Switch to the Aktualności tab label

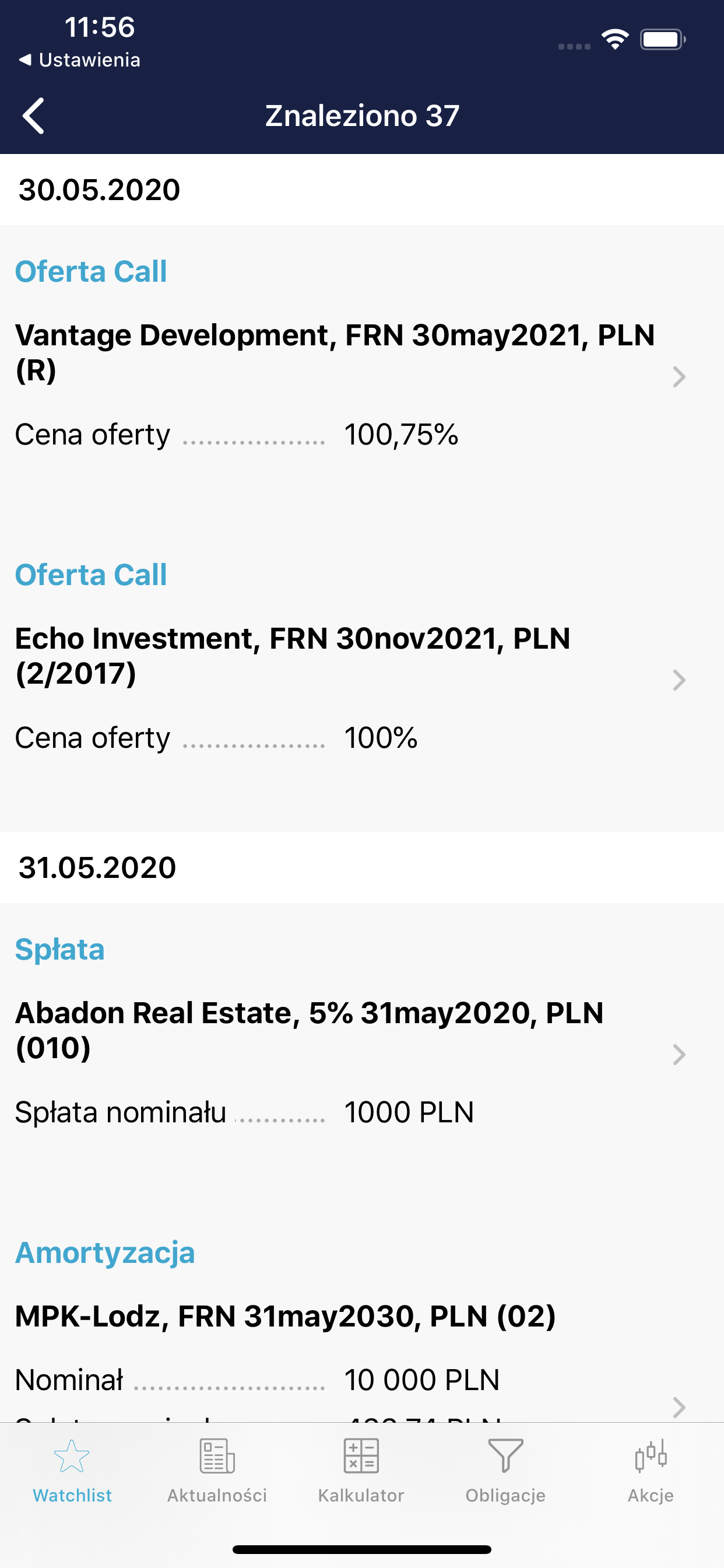point(217,1496)
